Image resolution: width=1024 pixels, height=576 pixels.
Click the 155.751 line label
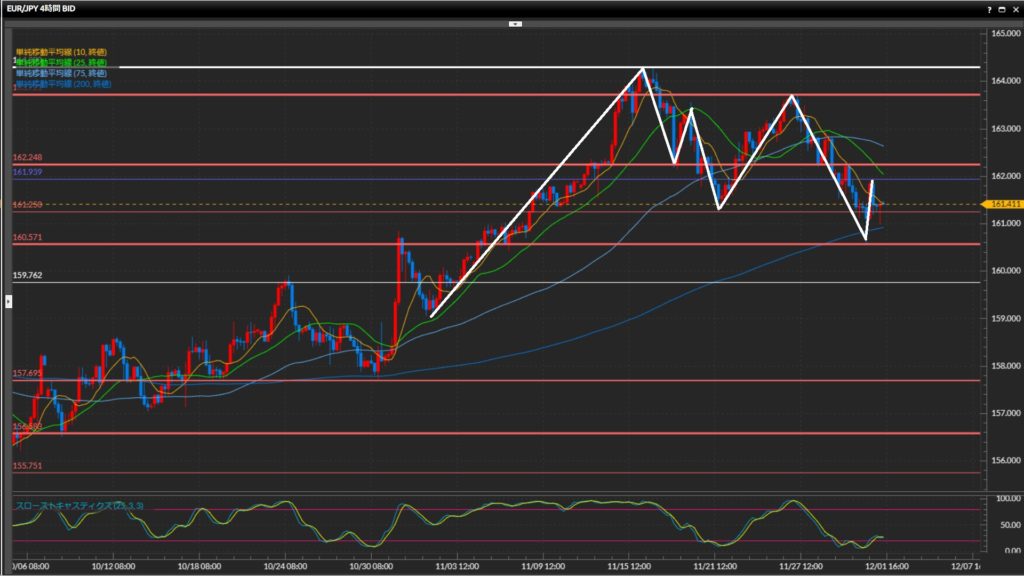click(27, 466)
